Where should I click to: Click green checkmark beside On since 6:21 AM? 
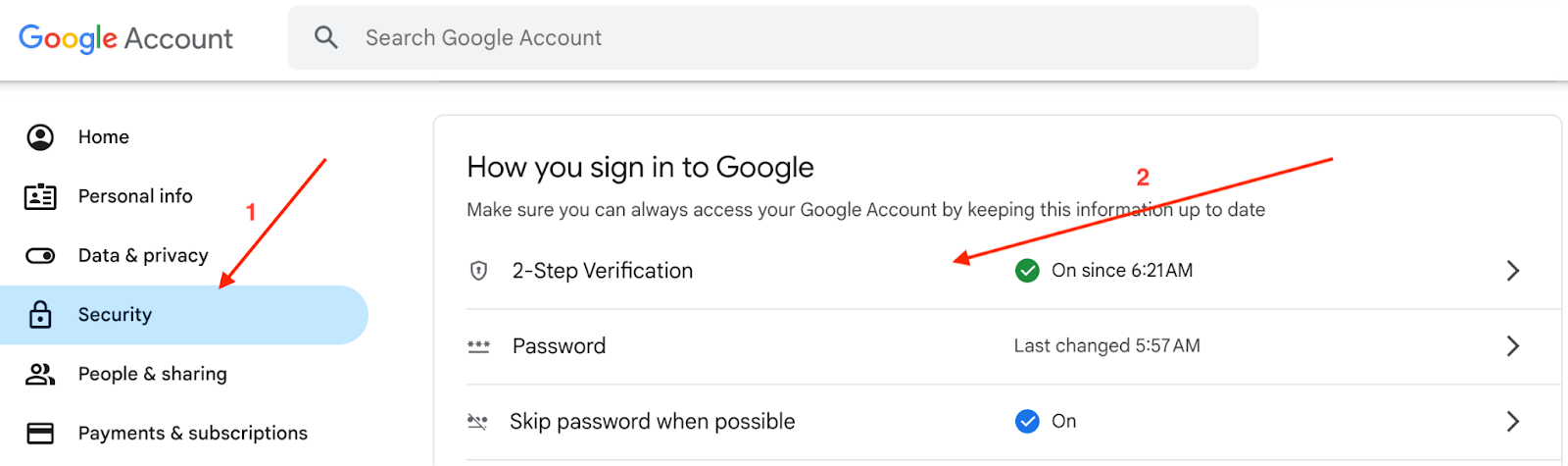point(1027,271)
